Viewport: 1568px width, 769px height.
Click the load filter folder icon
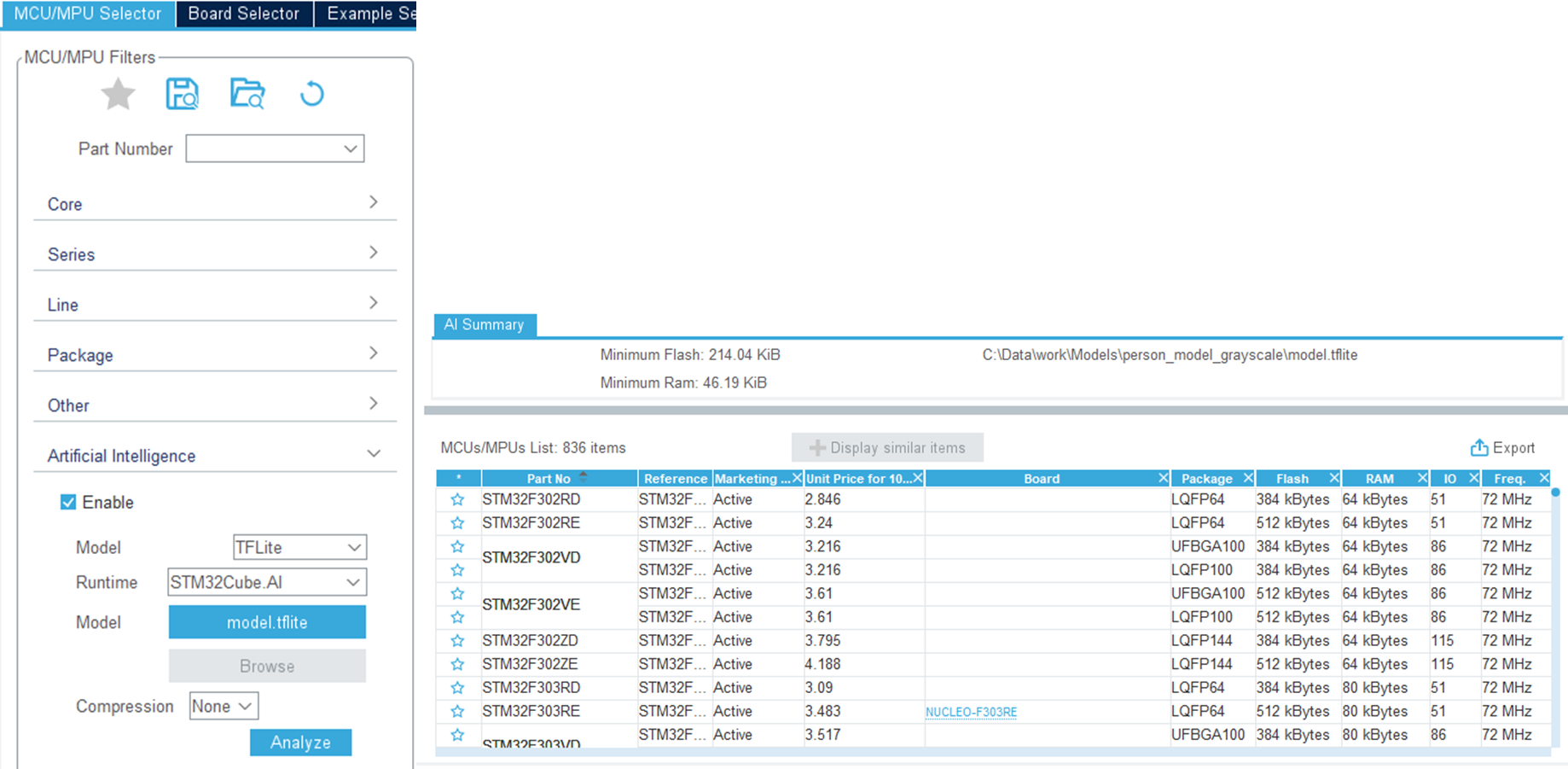pyautogui.click(x=247, y=94)
